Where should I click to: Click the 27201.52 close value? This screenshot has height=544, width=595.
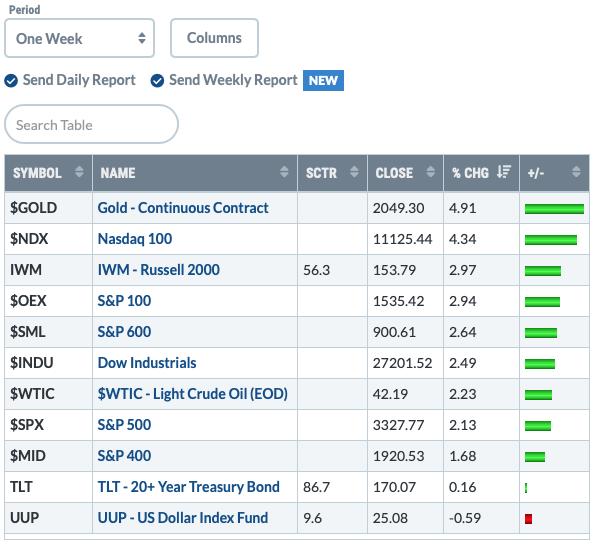click(x=402, y=363)
